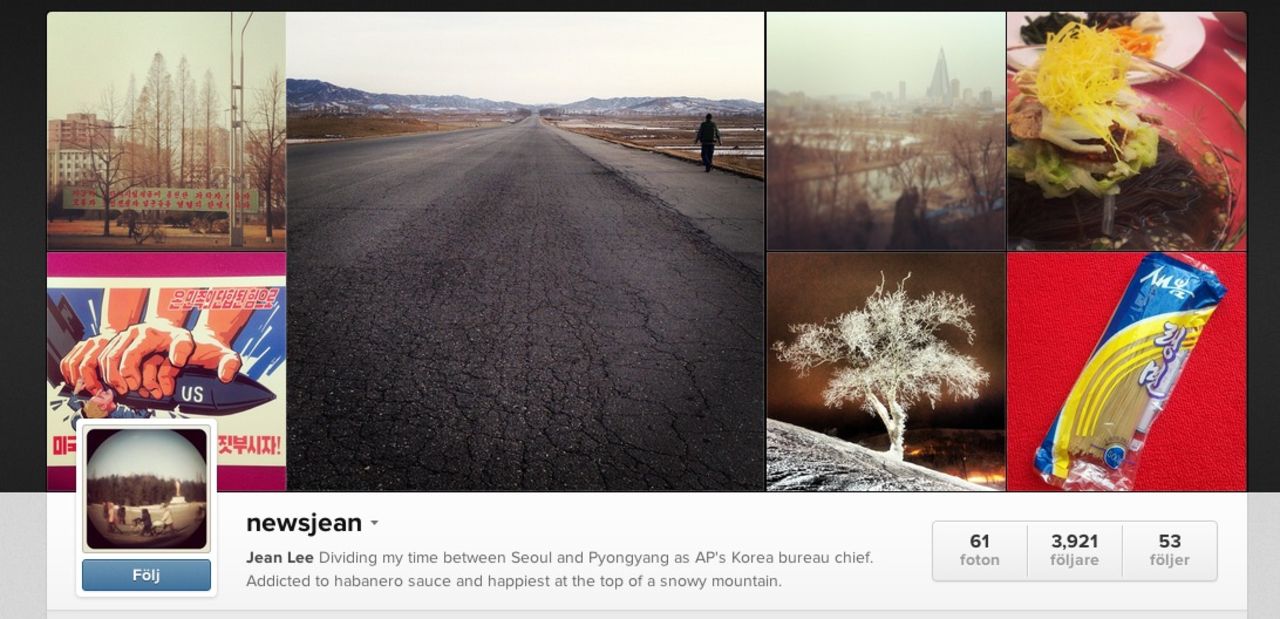Click the Följ follow button
Viewport: 1280px width, 619px height.
(x=146, y=575)
